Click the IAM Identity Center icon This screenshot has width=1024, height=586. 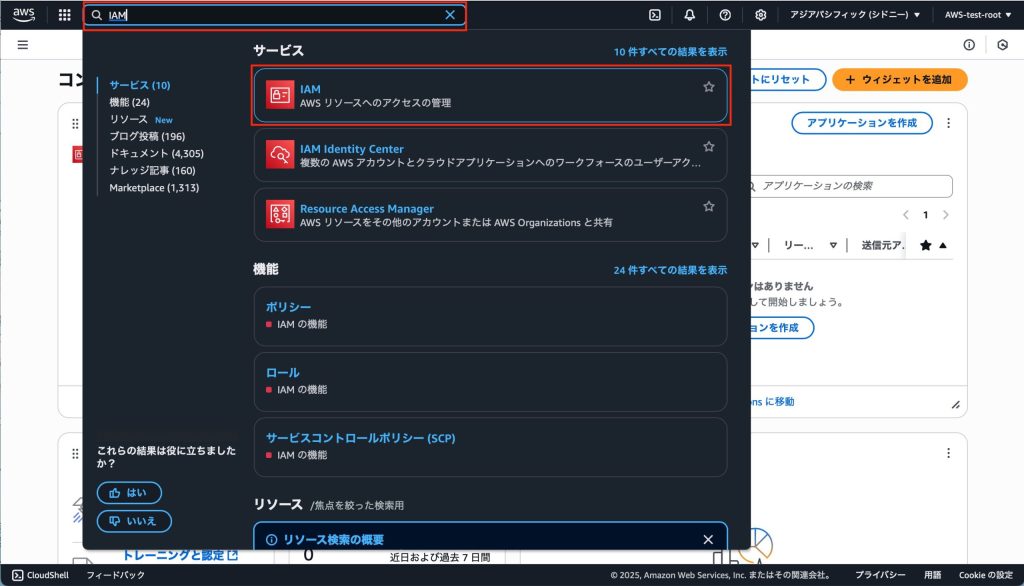(x=280, y=155)
